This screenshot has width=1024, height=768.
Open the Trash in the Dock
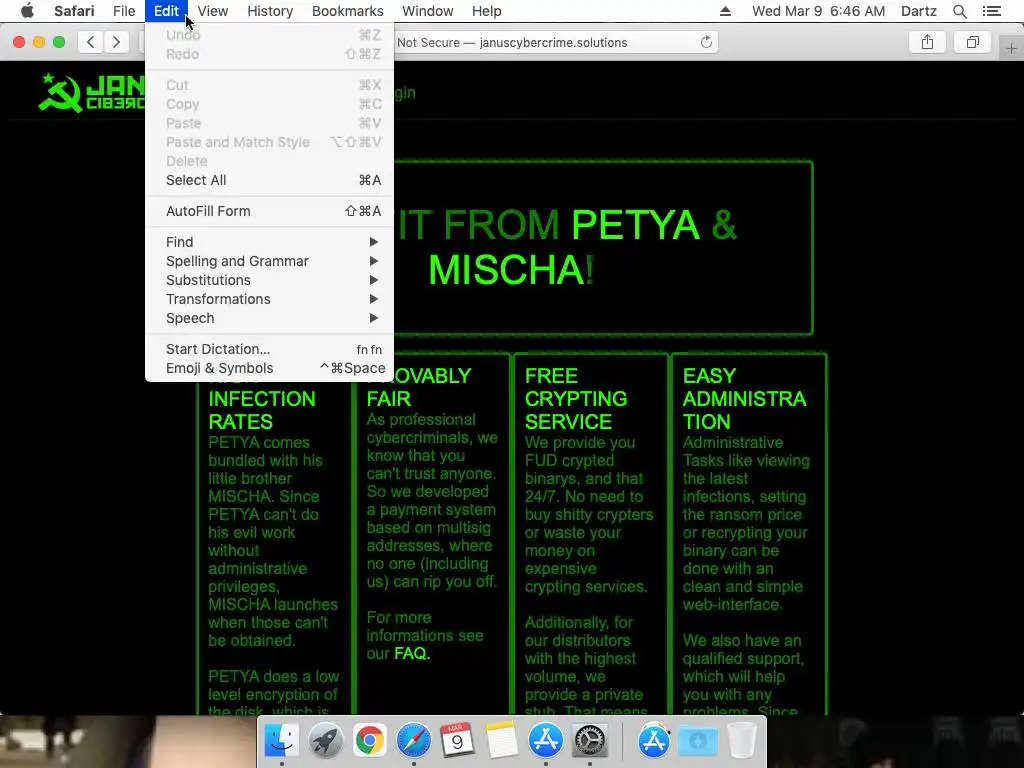pyautogui.click(x=742, y=740)
